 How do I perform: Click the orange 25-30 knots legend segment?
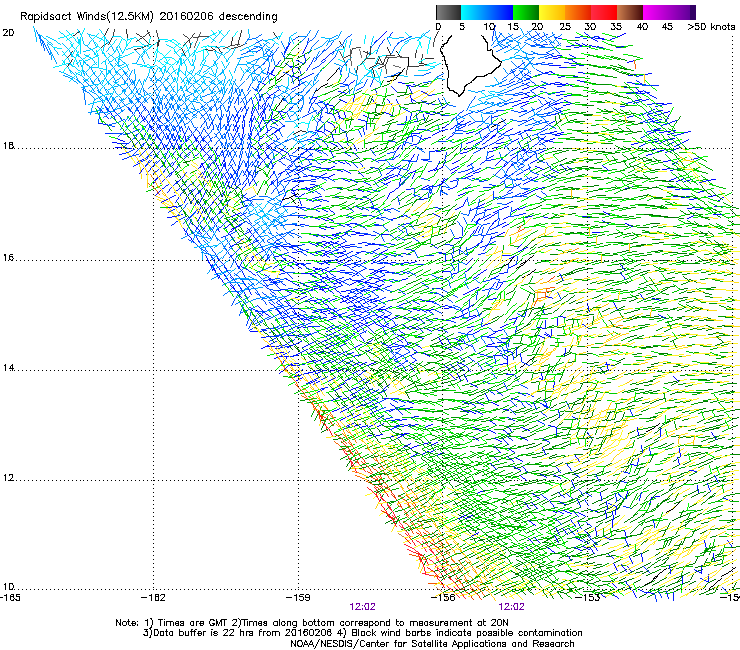point(578,12)
